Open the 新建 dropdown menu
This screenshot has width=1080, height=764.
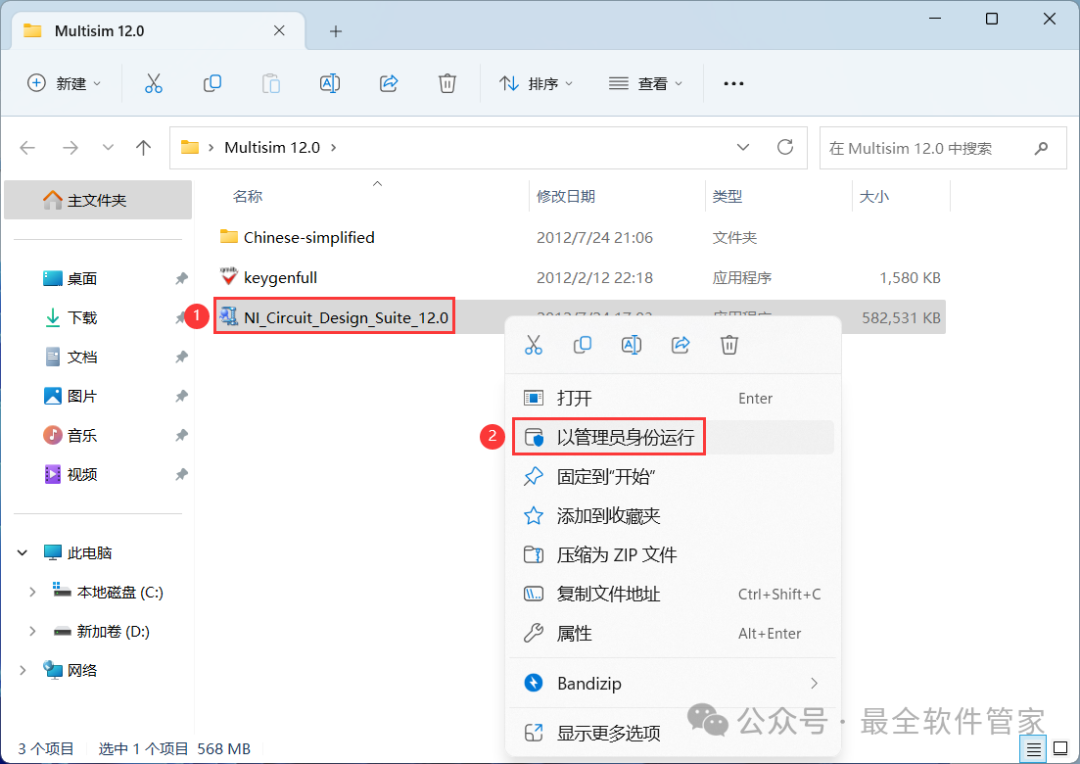tap(65, 84)
